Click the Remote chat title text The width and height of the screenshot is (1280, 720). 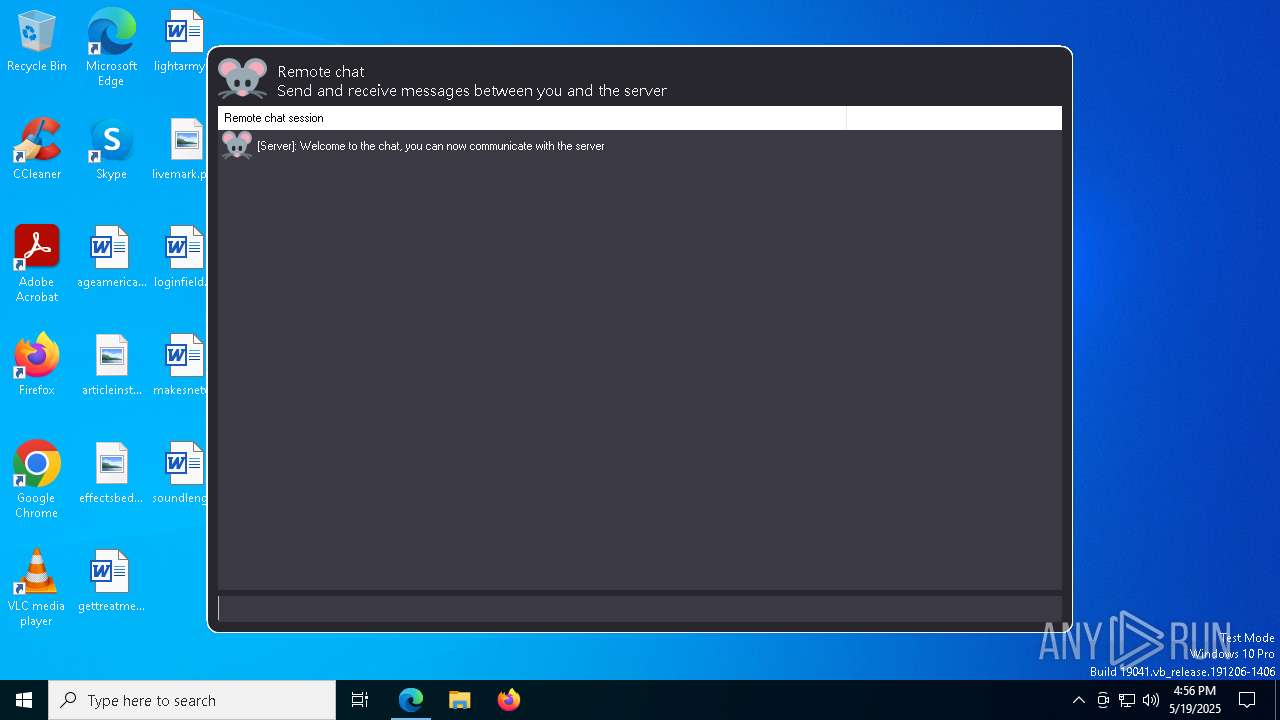click(321, 71)
